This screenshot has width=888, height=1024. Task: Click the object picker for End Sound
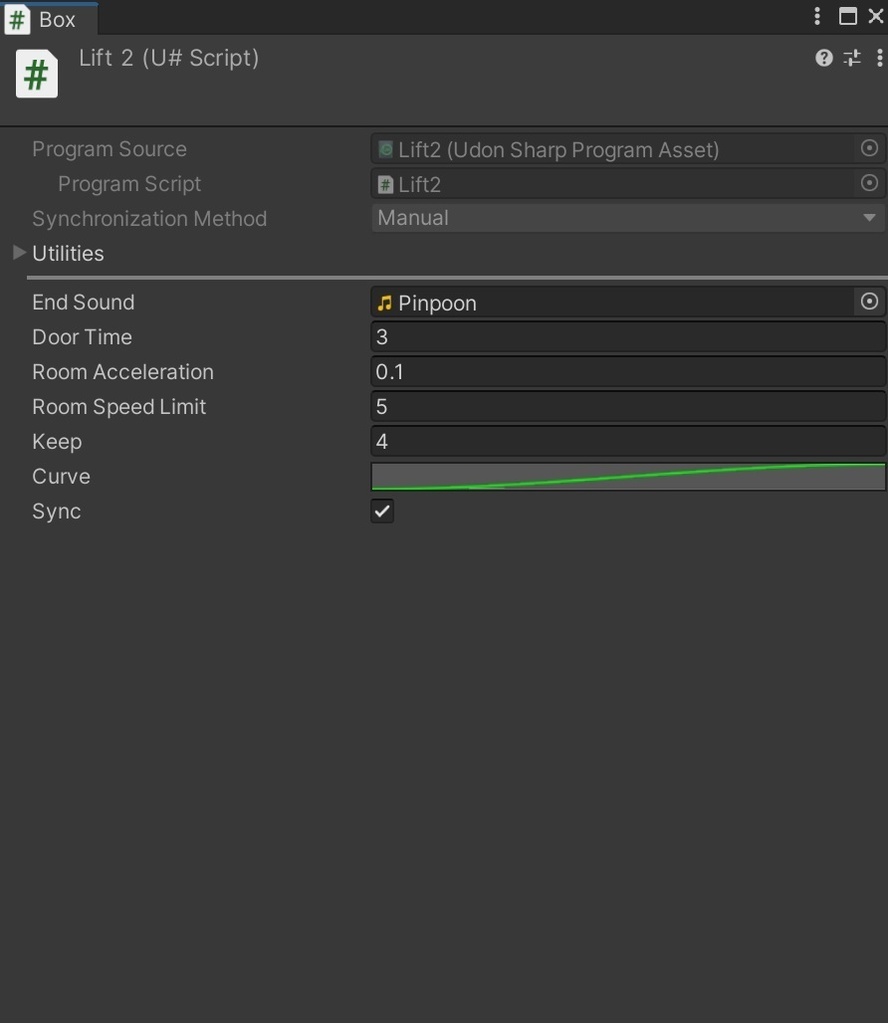tap(869, 302)
